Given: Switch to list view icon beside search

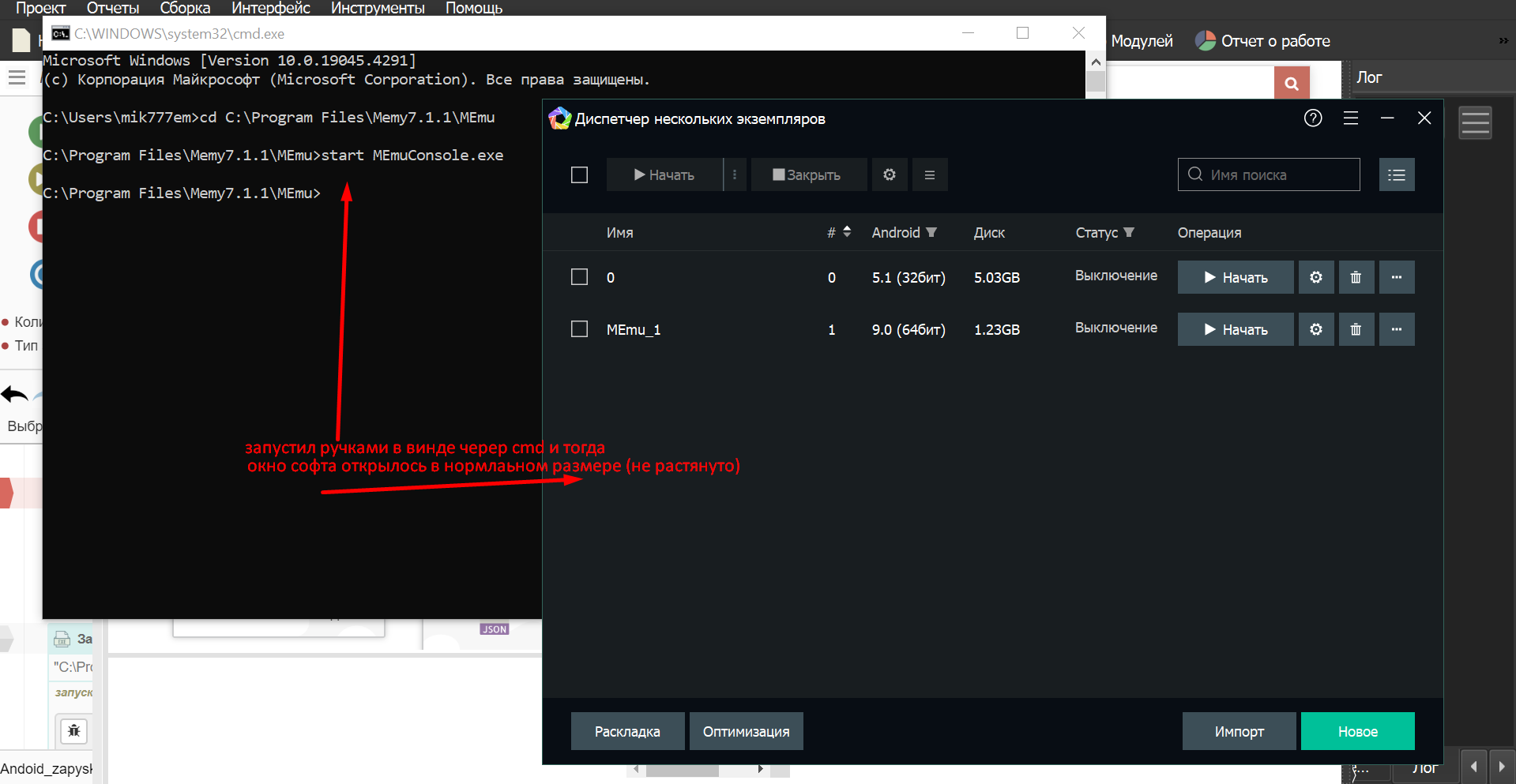Looking at the screenshot, I should pyautogui.click(x=1396, y=174).
